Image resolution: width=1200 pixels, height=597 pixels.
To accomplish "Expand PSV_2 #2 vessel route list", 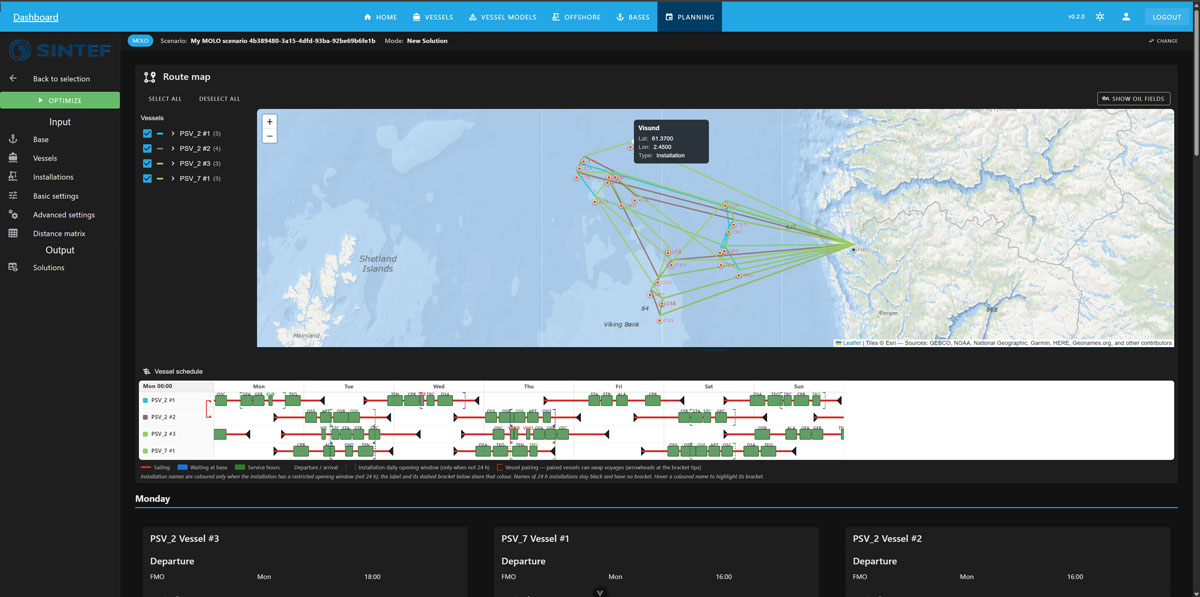I will click(173, 148).
